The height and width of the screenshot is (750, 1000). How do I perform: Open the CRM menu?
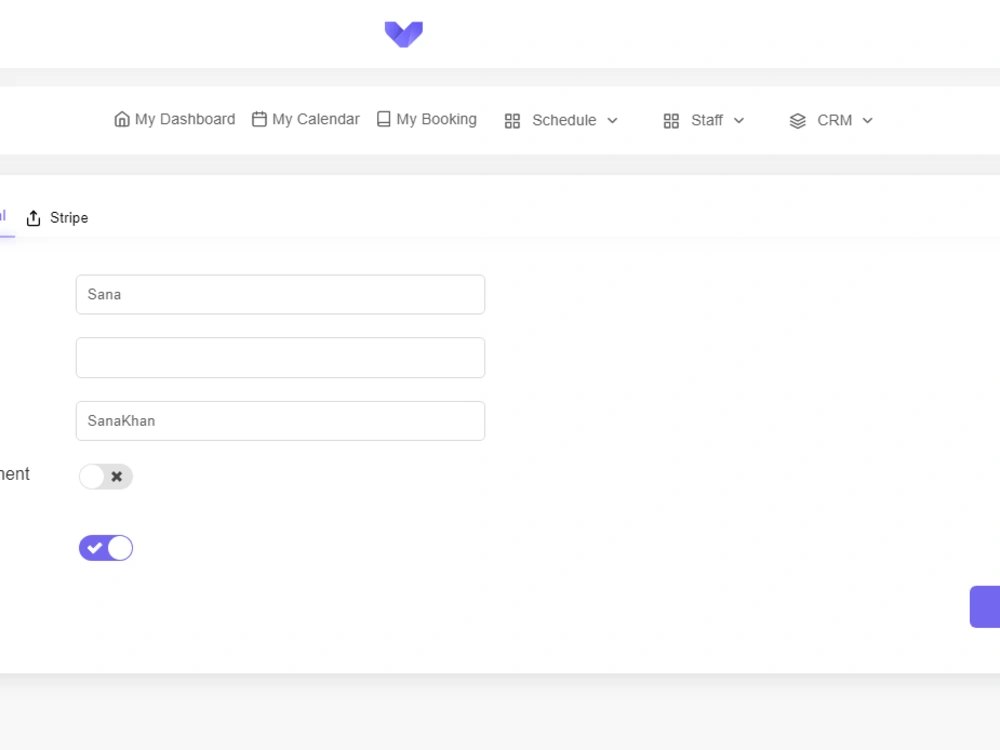[831, 121]
